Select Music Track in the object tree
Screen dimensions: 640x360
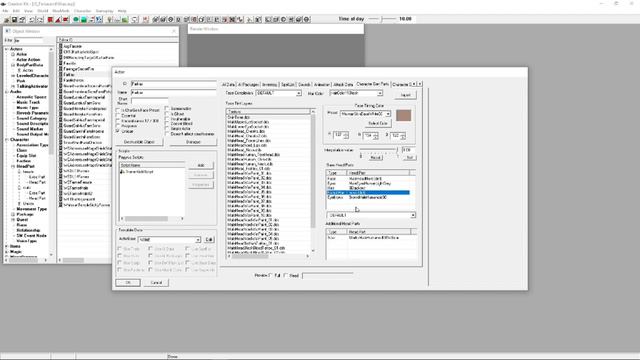coord(28,102)
